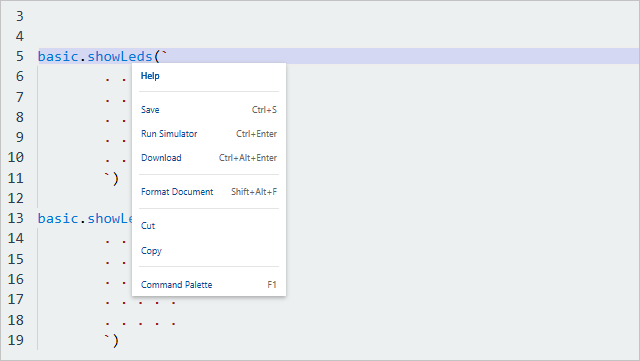Click the closing backtick parenthesis on line 11
Screen dimensions: 640x361
click(111, 178)
